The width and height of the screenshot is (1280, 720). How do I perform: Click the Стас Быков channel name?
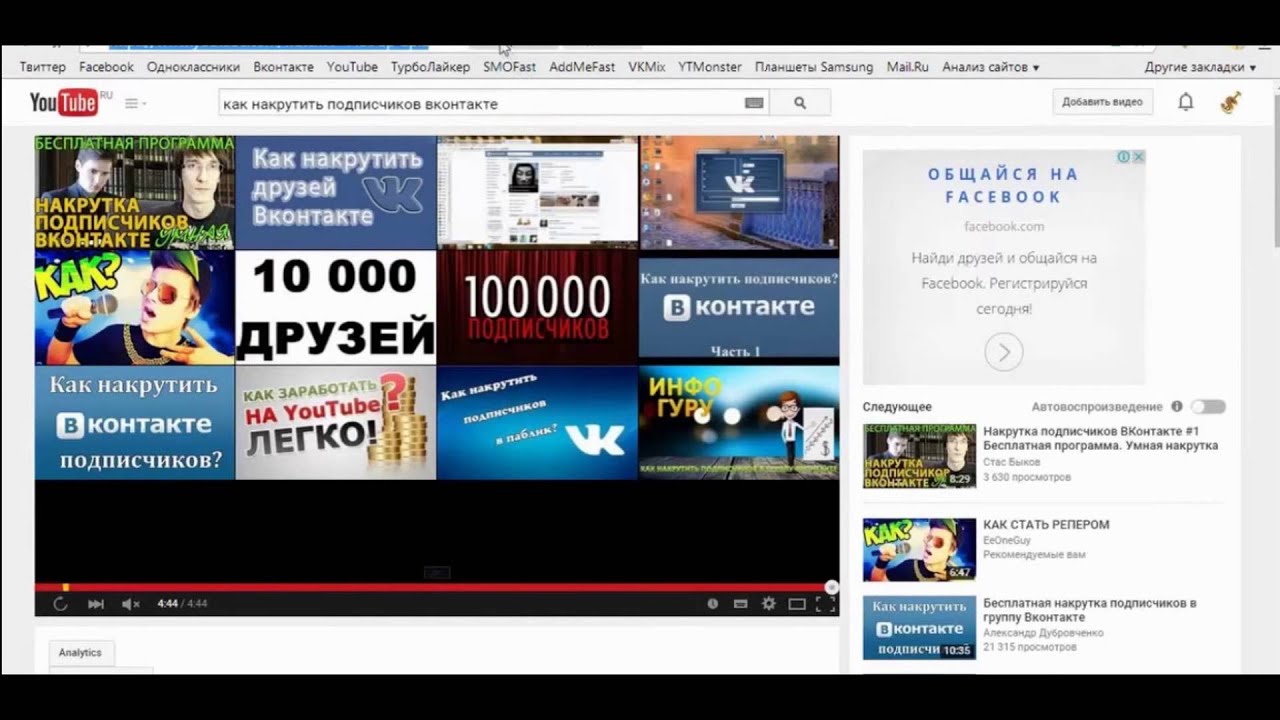pyautogui.click(x=1011, y=462)
